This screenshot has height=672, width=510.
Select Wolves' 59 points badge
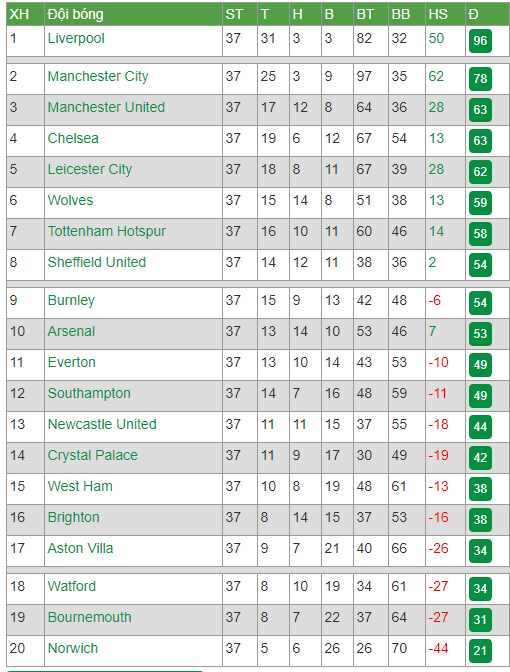click(x=480, y=203)
